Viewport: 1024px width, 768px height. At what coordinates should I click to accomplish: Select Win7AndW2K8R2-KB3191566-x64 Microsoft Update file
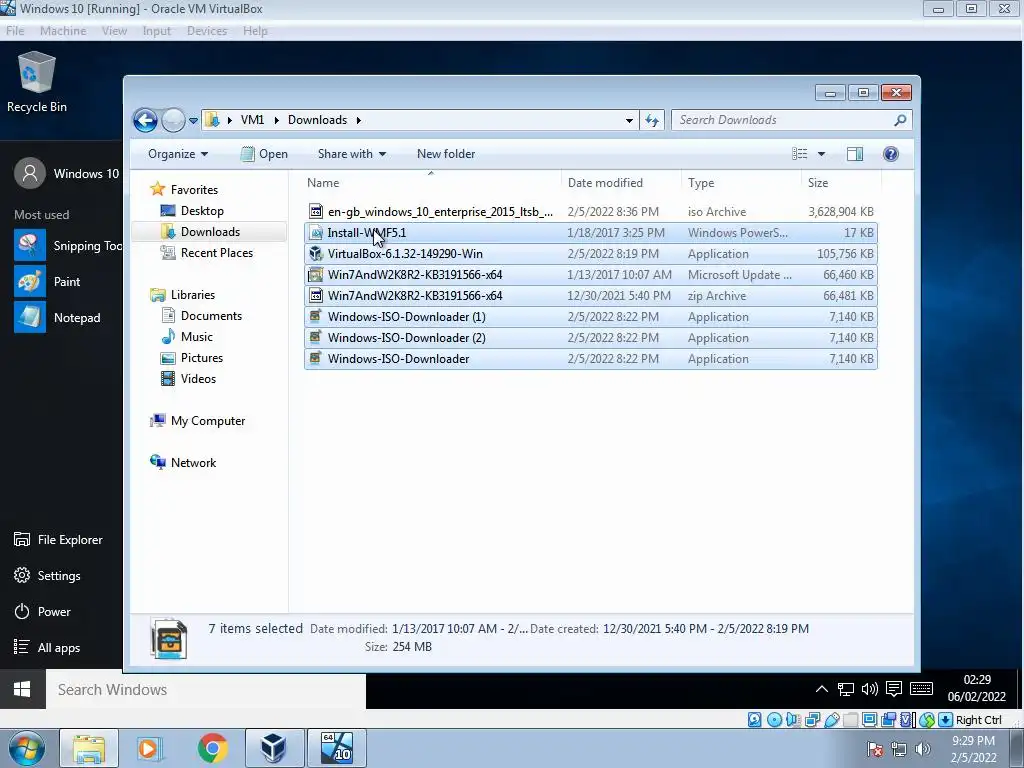coord(591,275)
